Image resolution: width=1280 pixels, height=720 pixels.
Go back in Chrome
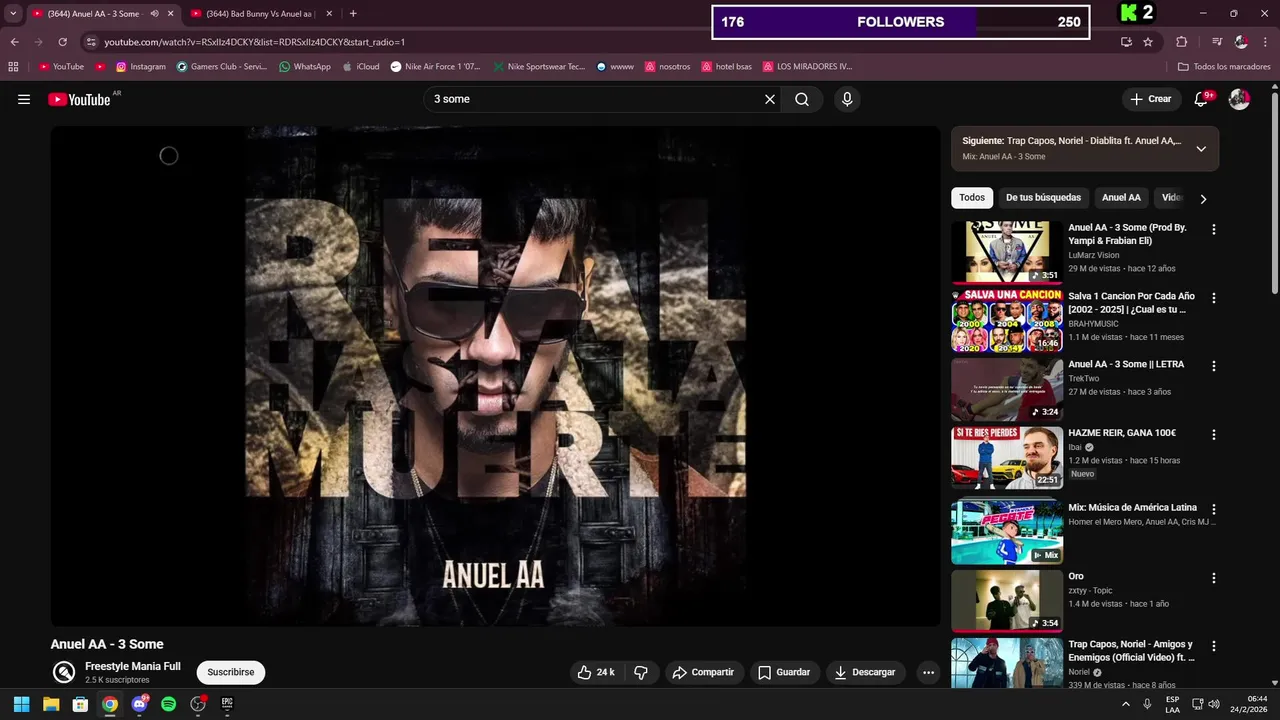click(14, 42)
